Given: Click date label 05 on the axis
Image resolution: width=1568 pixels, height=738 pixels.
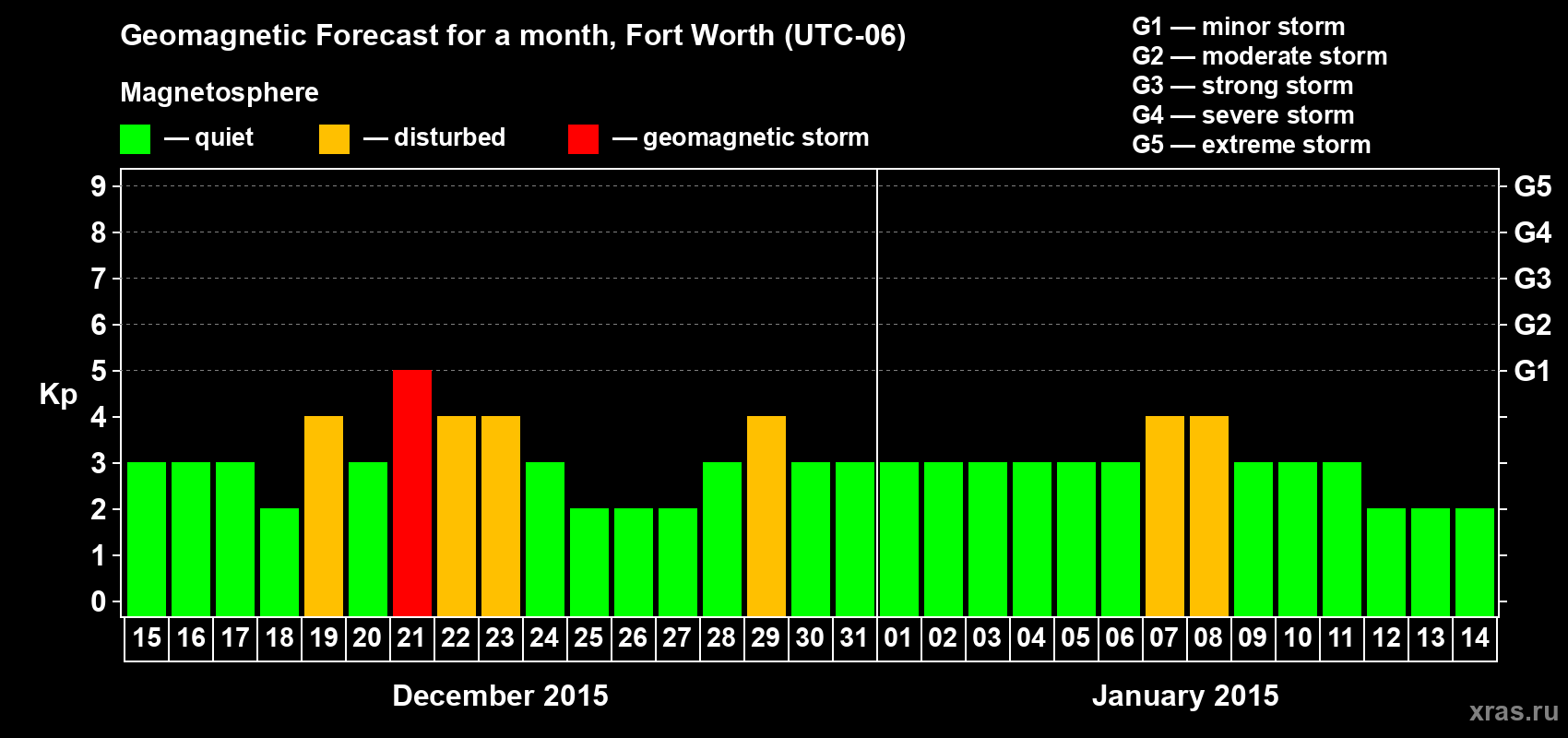Looking at the screenshot, I should coord(1075,638).
